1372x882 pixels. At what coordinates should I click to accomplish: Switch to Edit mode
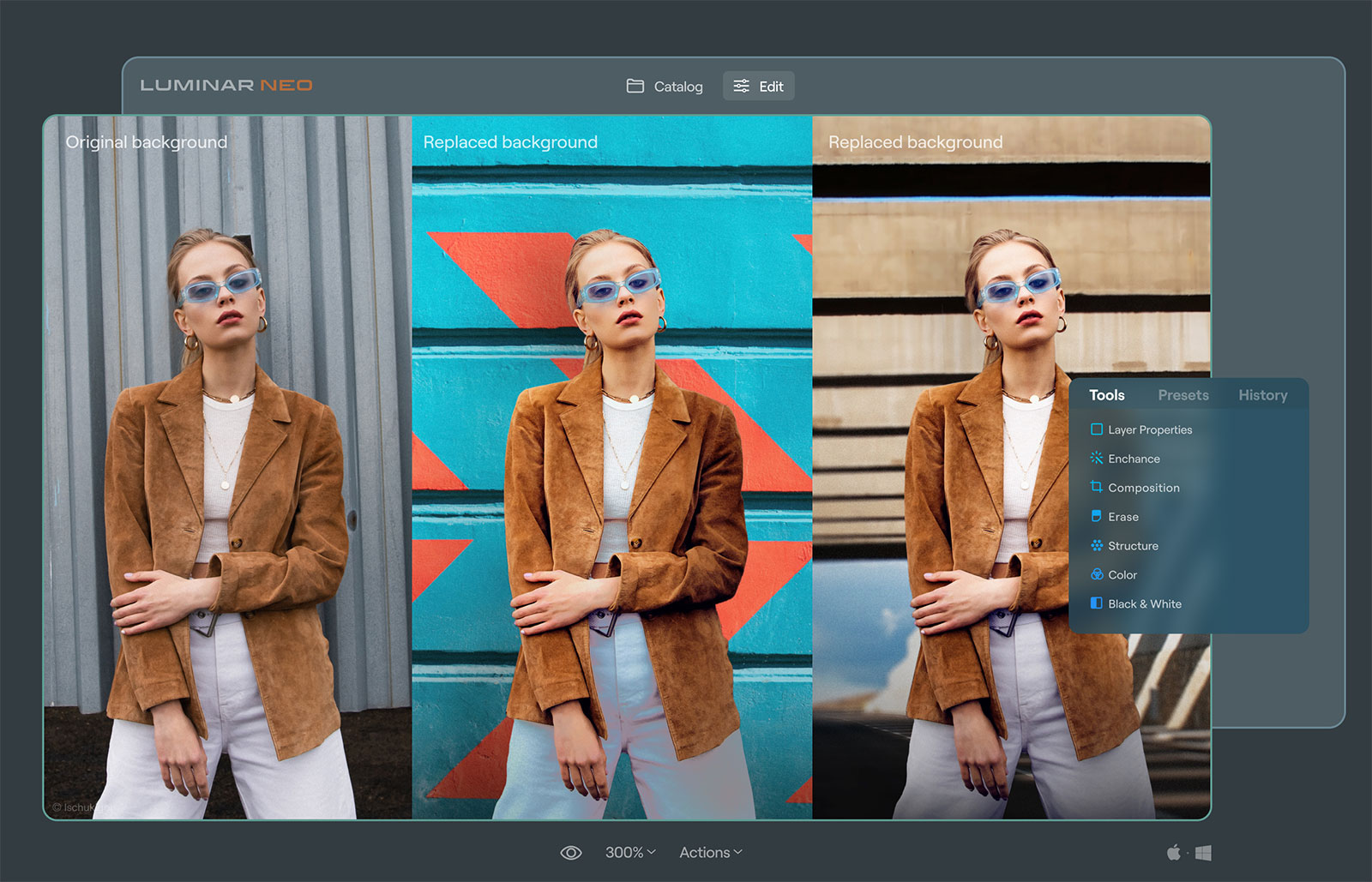[759, 87]
